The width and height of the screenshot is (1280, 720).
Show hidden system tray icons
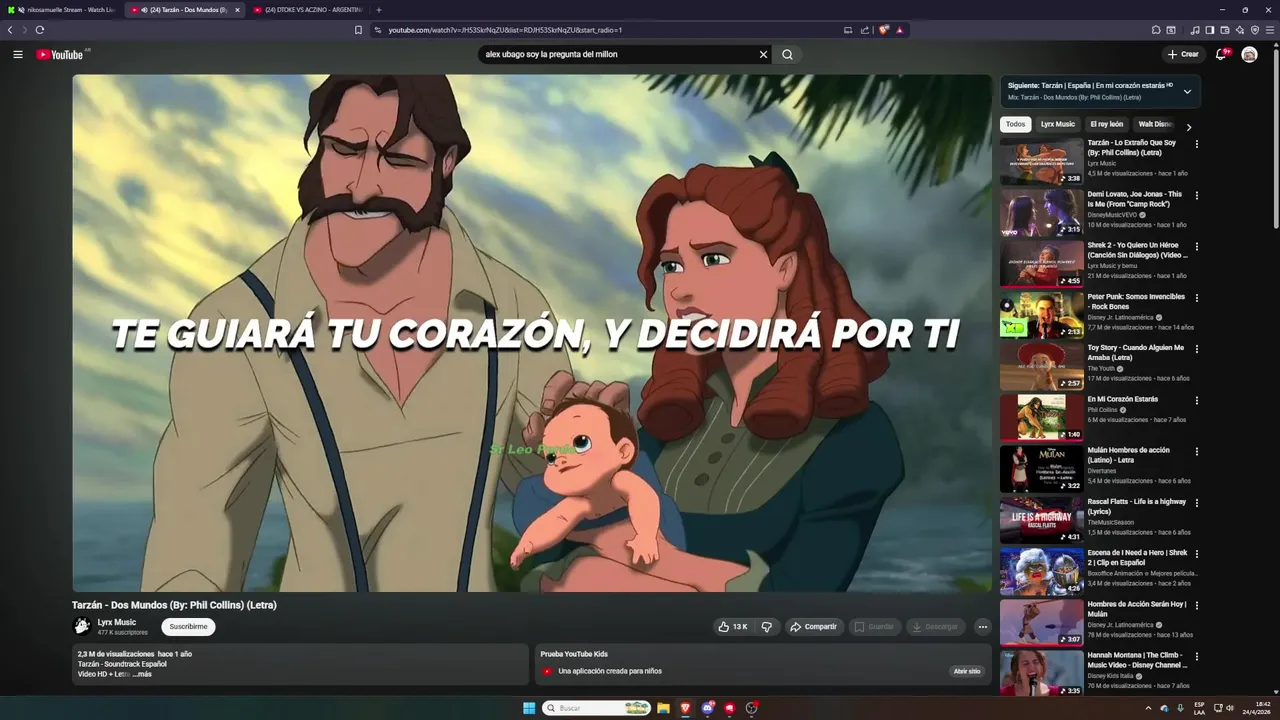click(x=1148, y=708)
